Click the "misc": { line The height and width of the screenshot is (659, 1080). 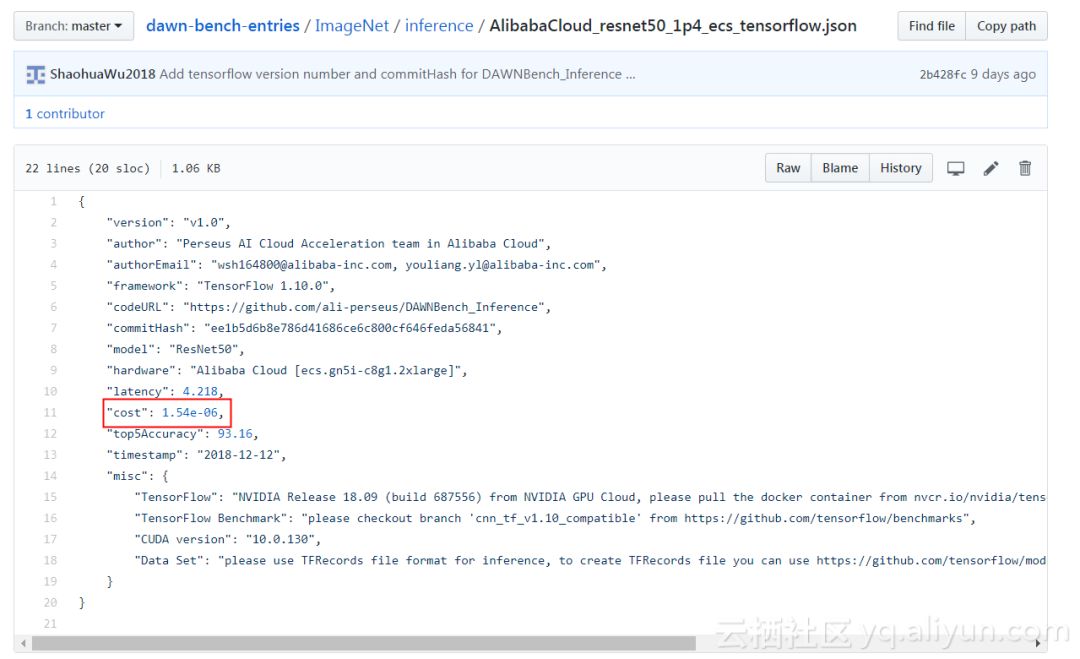pyautogui.click(x=137, y=476)
